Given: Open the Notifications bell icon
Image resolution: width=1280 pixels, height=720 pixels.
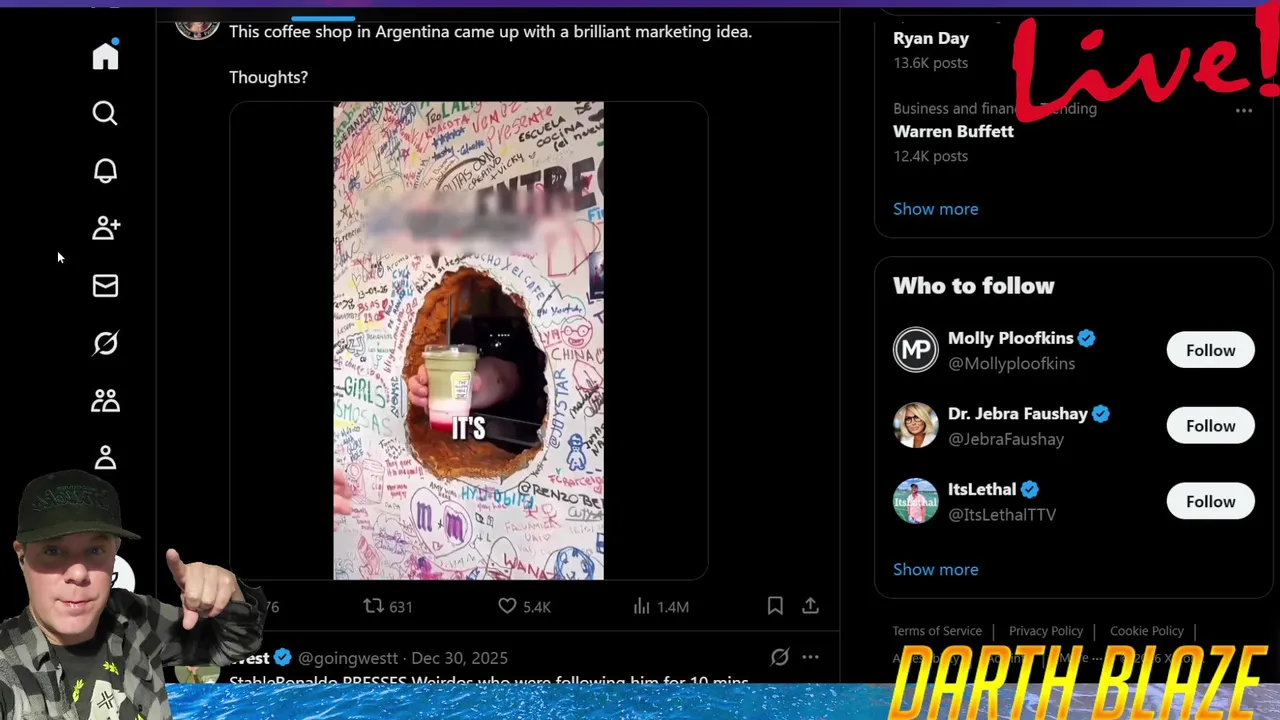Looking at the screenshot, I should (x=105, y=171).
